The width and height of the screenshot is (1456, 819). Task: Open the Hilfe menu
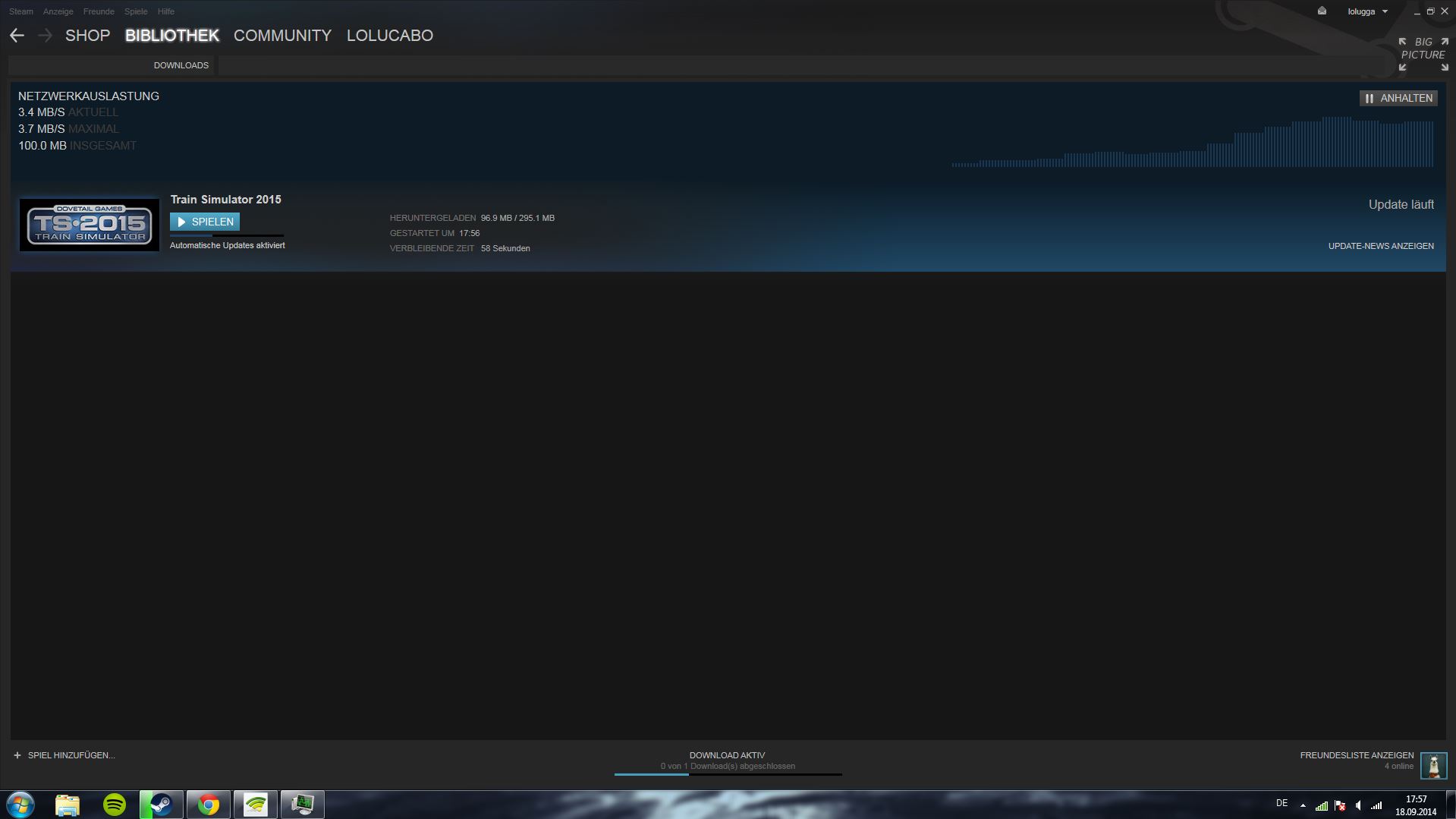166,11
